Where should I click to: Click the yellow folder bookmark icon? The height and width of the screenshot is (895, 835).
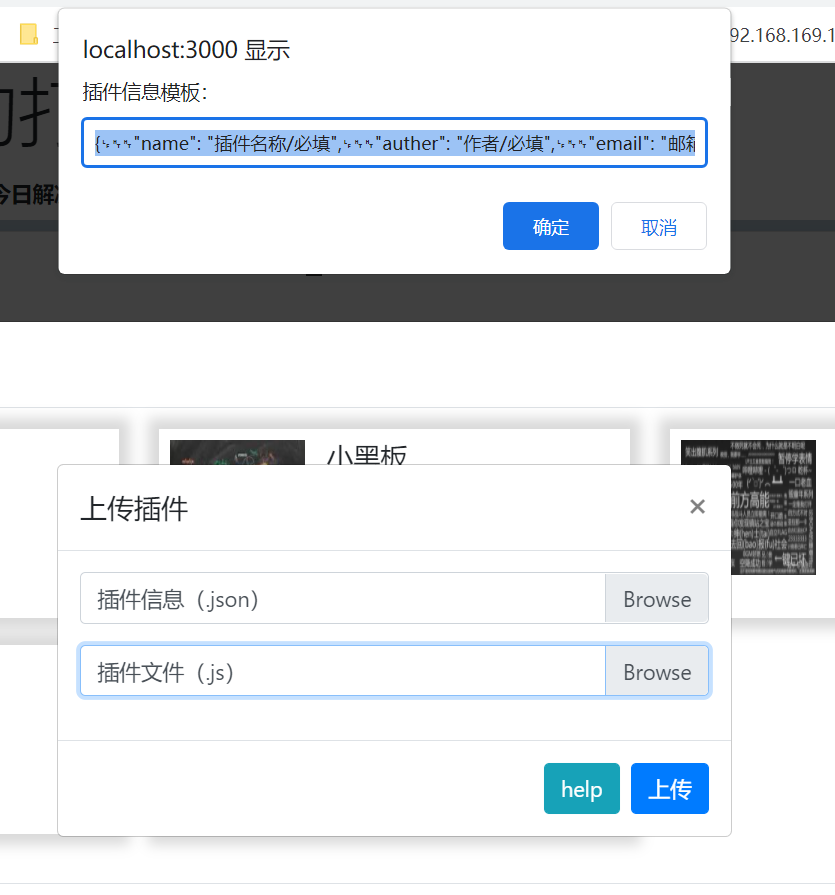point(29,34)
